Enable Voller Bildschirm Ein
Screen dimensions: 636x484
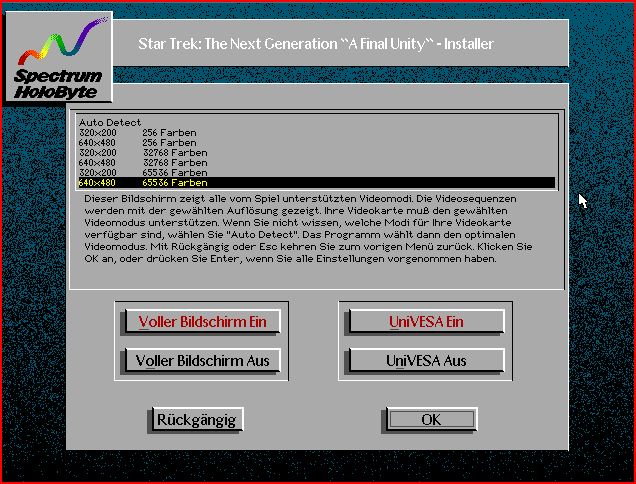tap(201, 322)
